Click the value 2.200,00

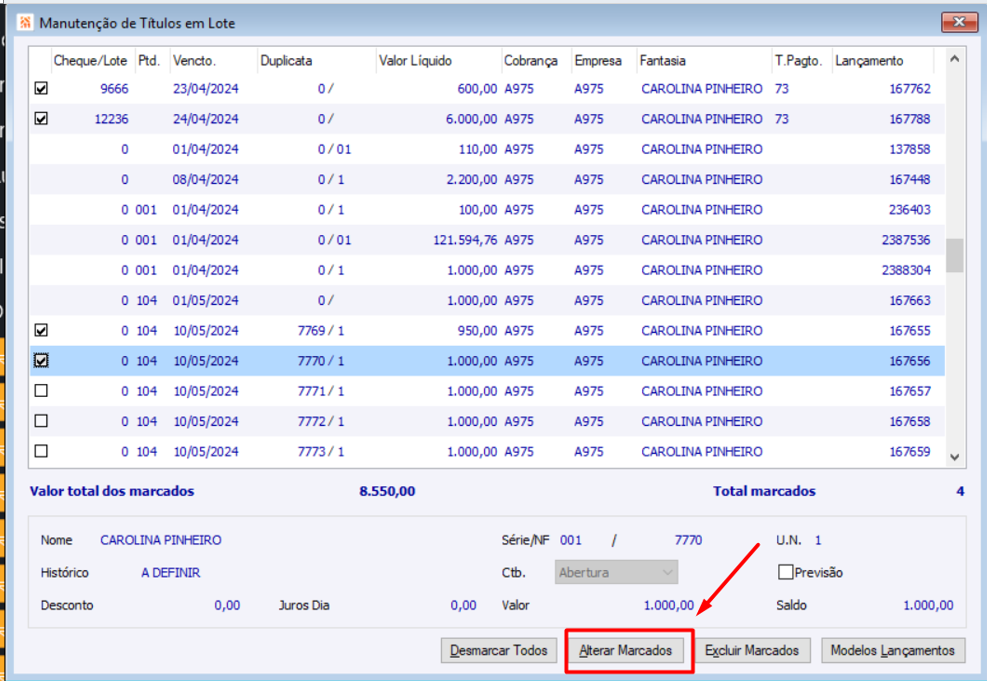(471, 179)
